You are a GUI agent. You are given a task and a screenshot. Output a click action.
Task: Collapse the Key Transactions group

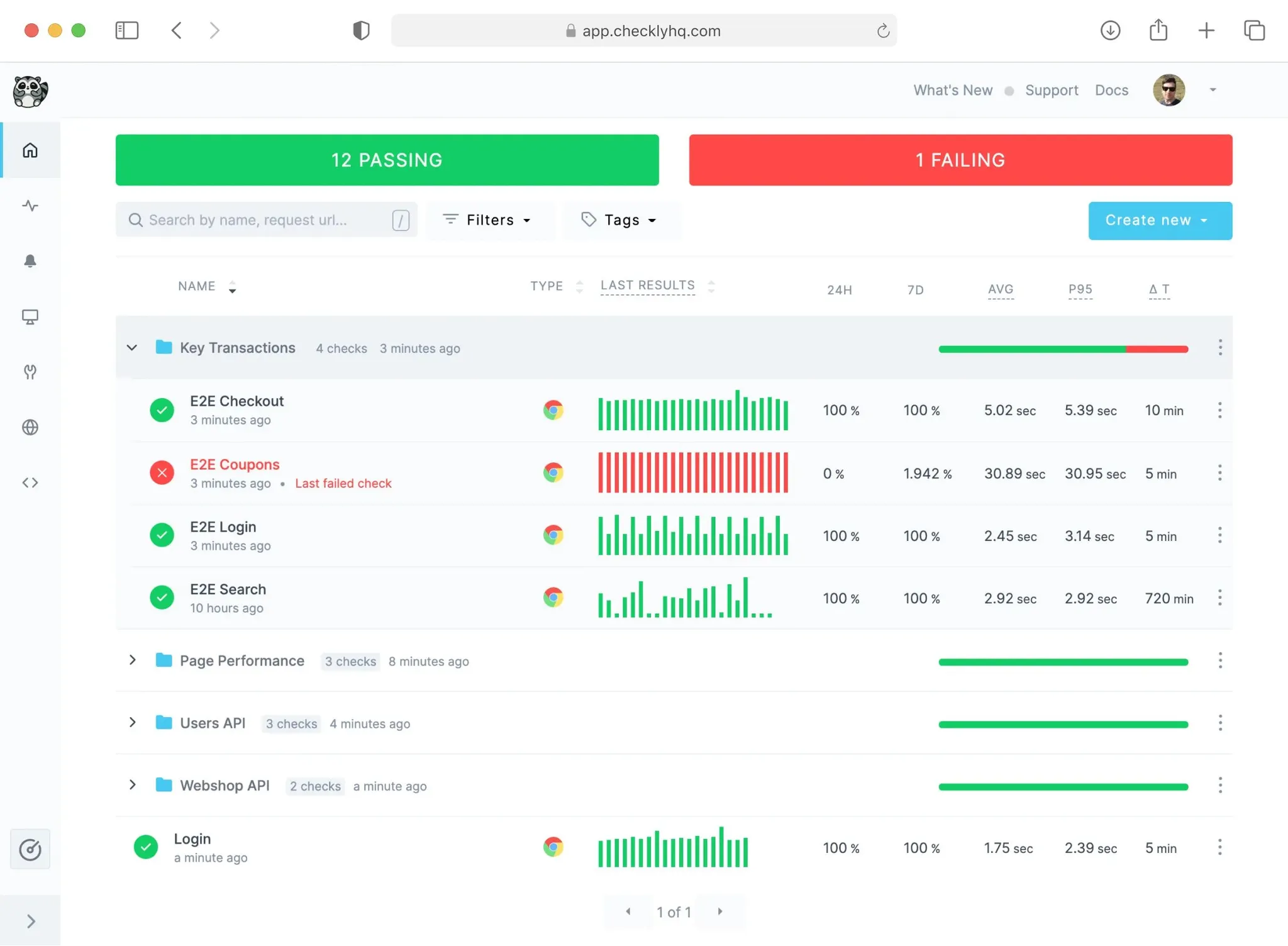coord(132,347)
